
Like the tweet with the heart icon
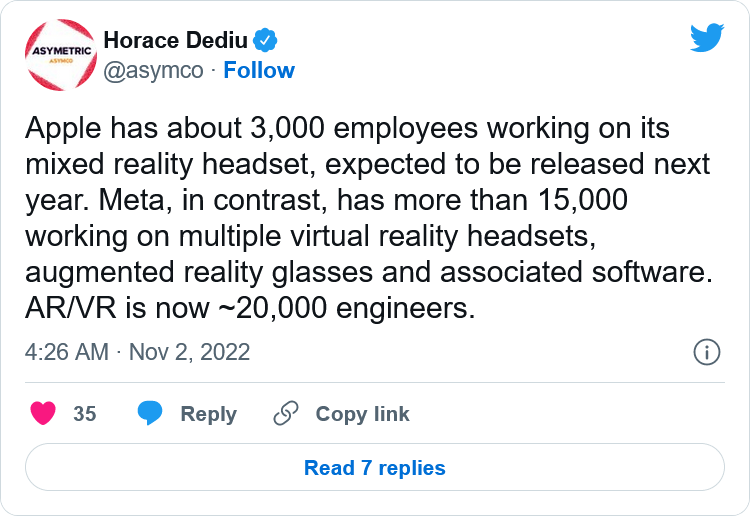click(43, 414)
